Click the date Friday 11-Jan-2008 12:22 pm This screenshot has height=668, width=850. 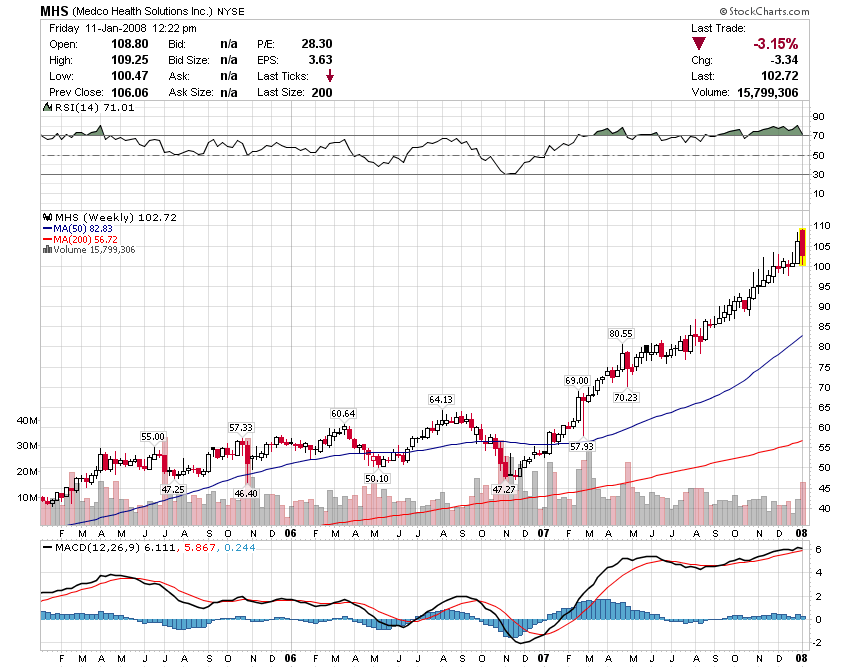tap(123, 28)
